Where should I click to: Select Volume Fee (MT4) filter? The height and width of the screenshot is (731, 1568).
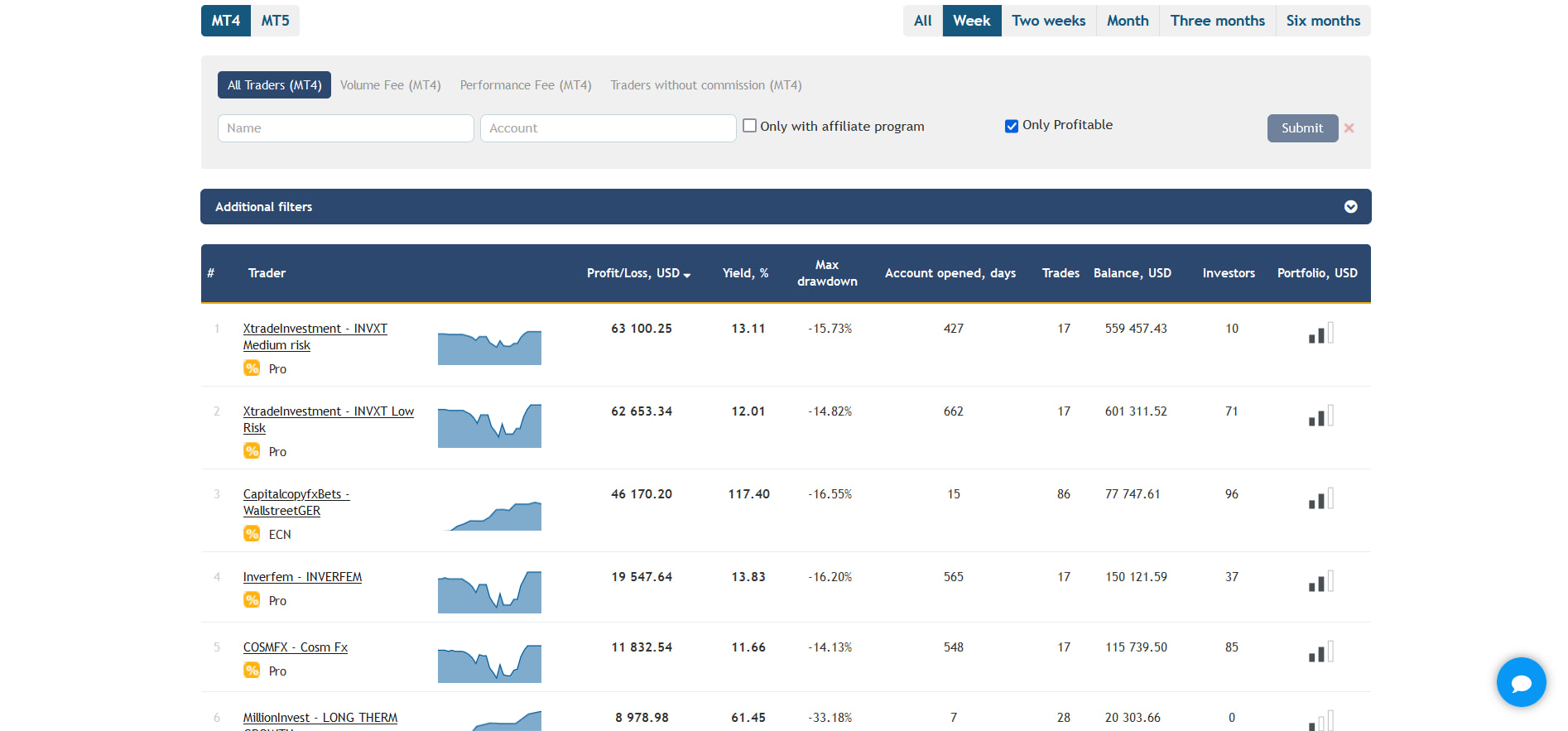pyautogui.click(x=390, y=85)
